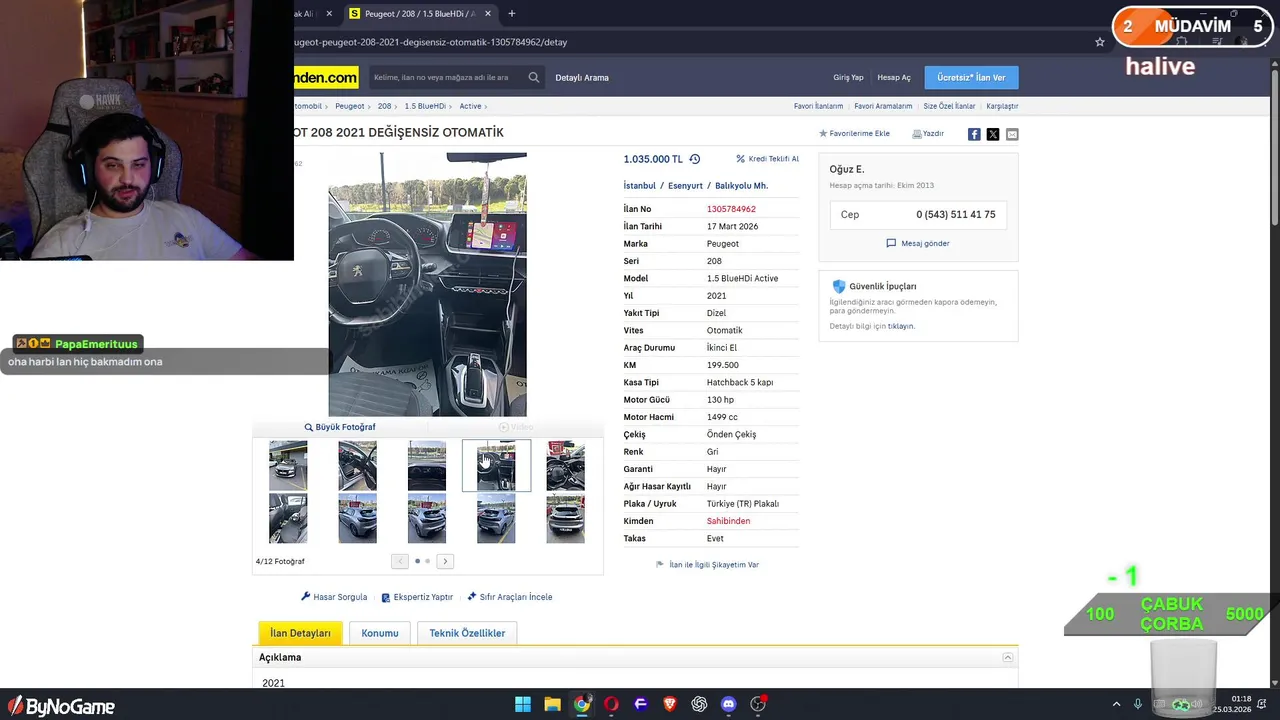
Task: Click the search magnifier icon in the site header
Action: (x=534, y=77)
